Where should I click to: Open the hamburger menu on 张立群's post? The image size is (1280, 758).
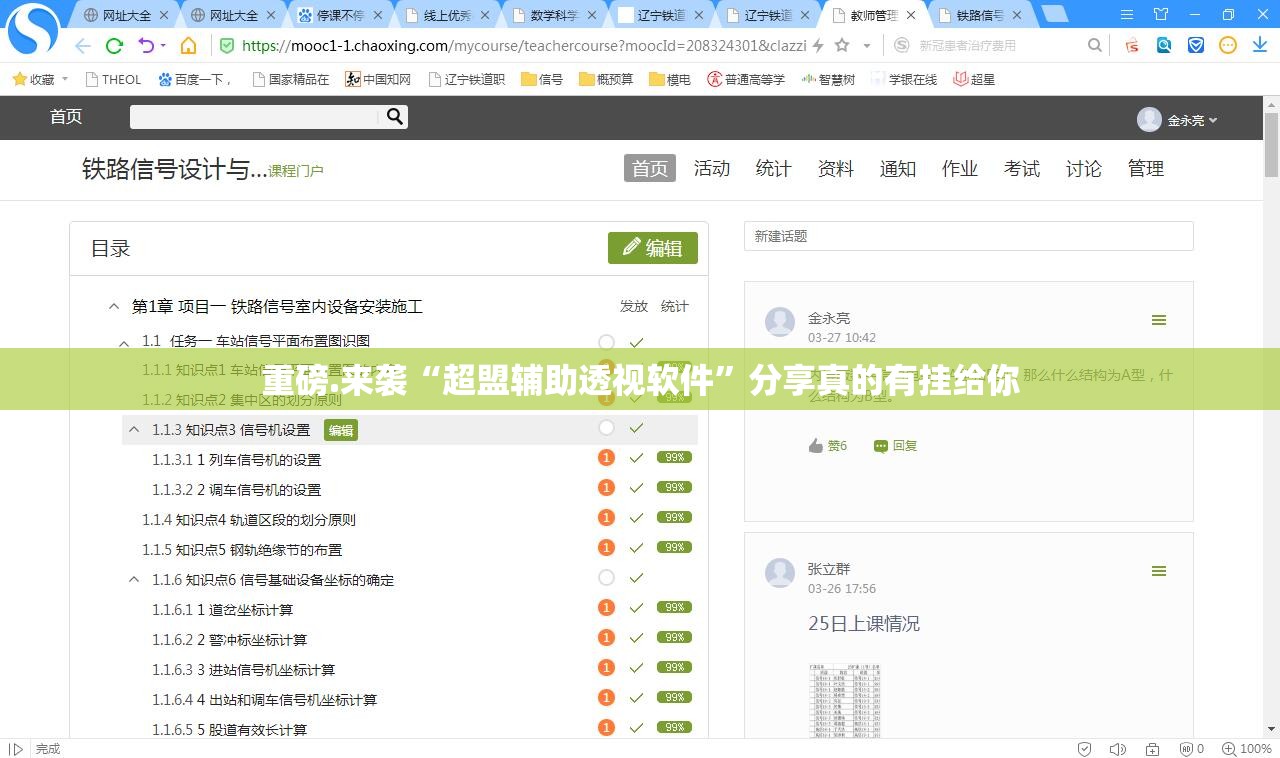point(1158,571)
